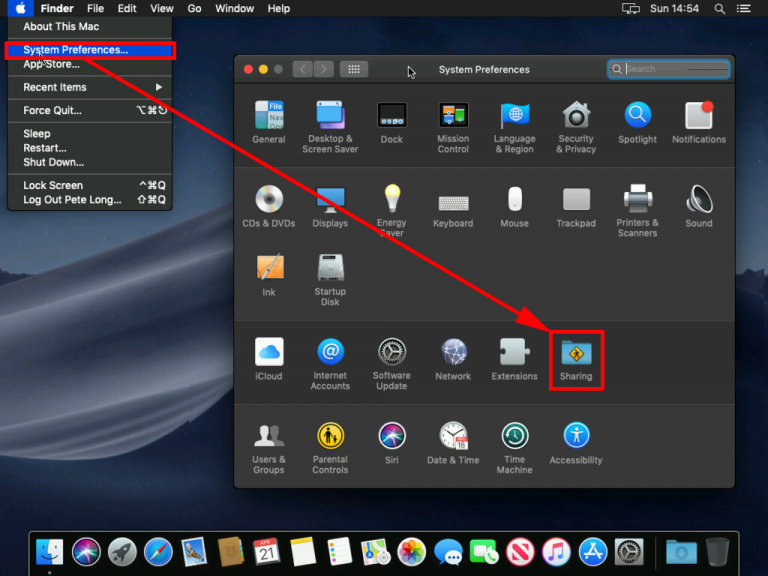Click the screen mirroring menu bar icon
Screen dimensions: 768x576
pyautogui.click(x=630, y=8)
